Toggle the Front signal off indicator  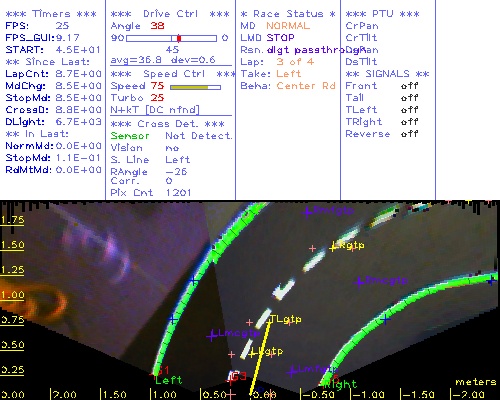tap(409, 86)
